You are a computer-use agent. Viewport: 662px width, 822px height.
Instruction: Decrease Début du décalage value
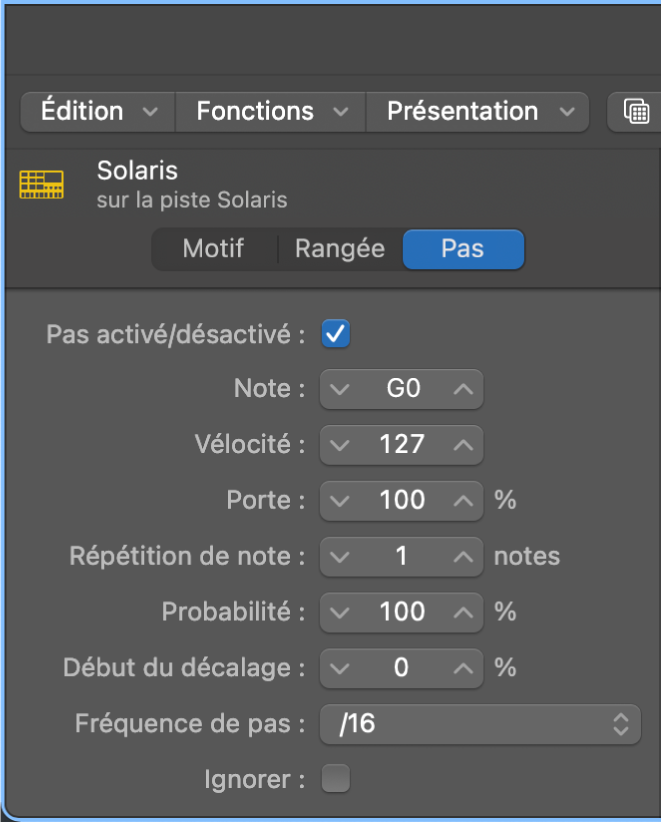coord(340,668)
